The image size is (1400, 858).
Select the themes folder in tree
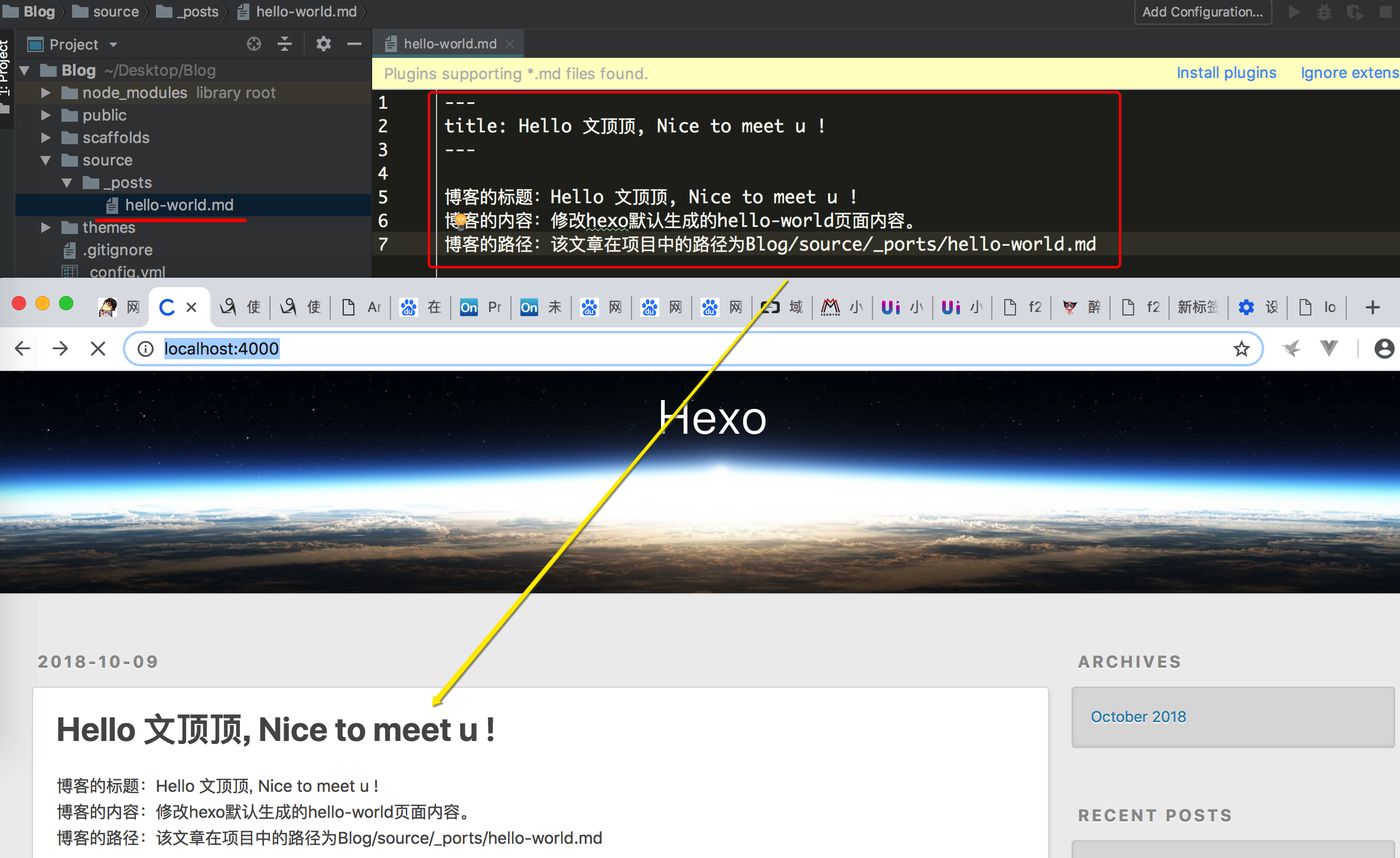pos(109,227)
